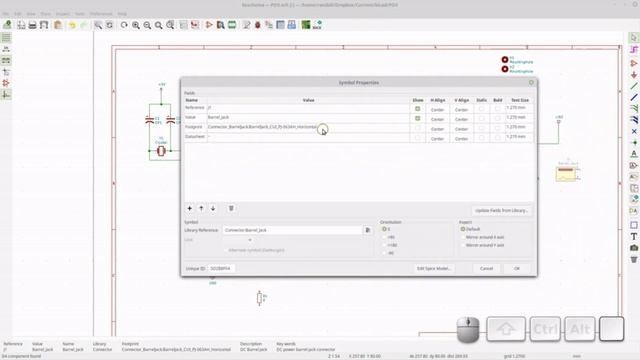Click the Datasheet value cell

tap(308, 137)
